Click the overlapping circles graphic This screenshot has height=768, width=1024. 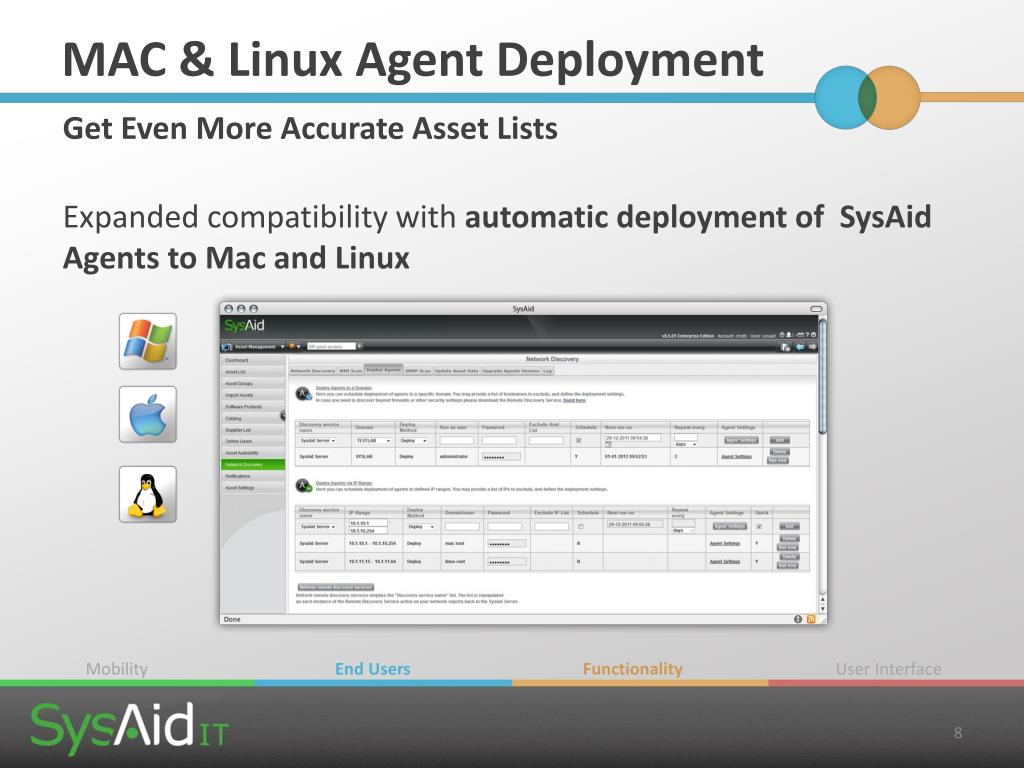coord(867,97)
